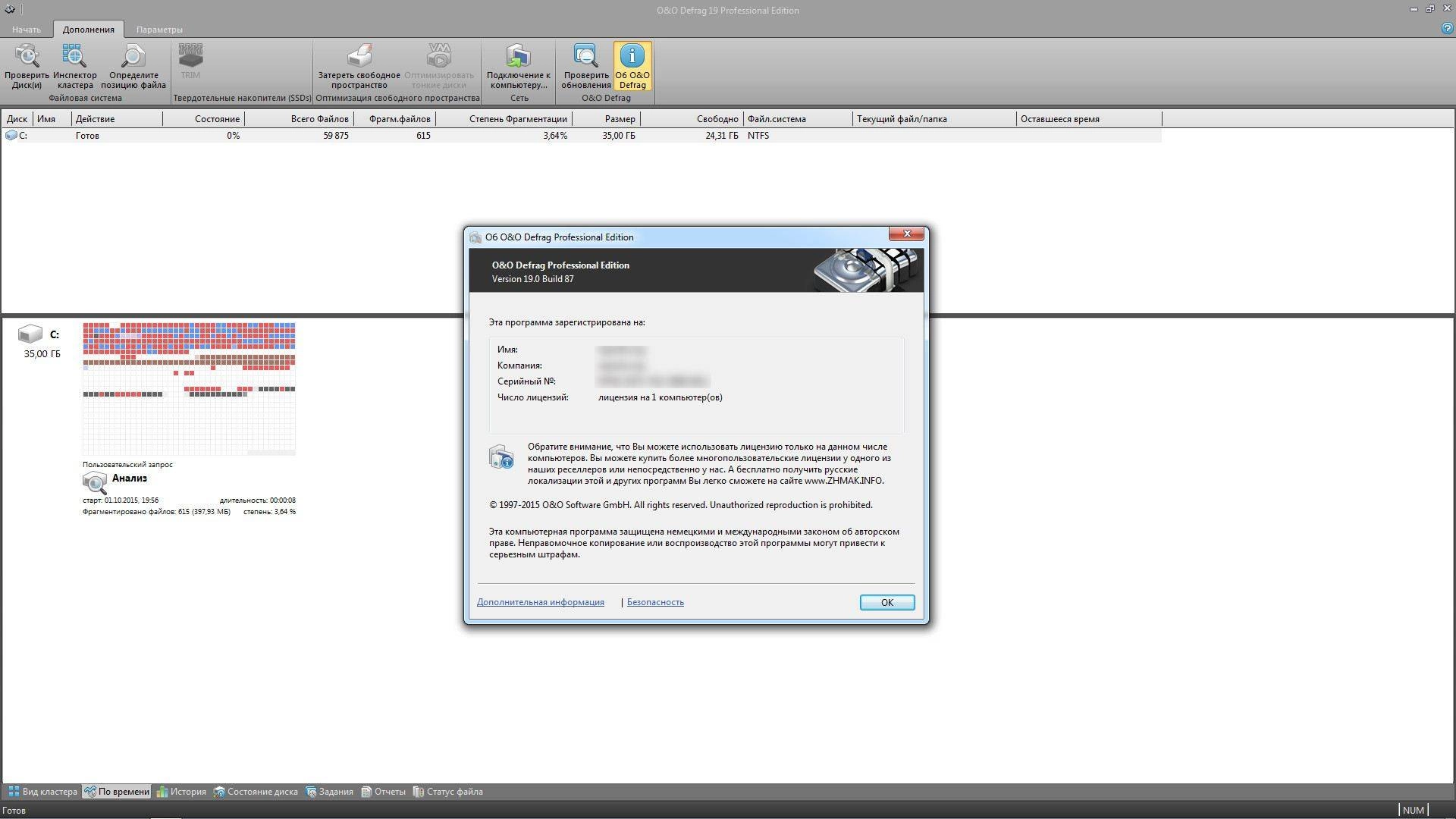Image resolution: width=1456 pixels, height=819 pixels.
Task: Sort by Размер column header
Action: click(x=606, y=119)
